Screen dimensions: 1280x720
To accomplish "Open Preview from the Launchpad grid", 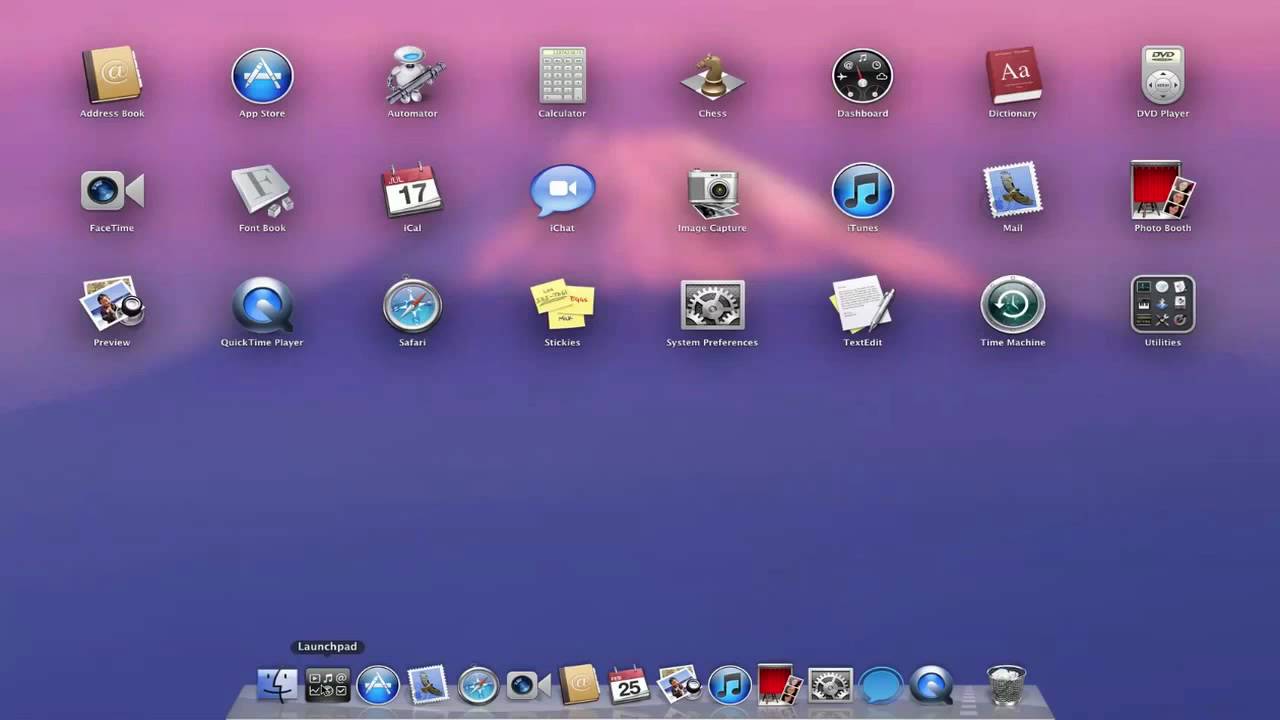I will pos(112,305).
